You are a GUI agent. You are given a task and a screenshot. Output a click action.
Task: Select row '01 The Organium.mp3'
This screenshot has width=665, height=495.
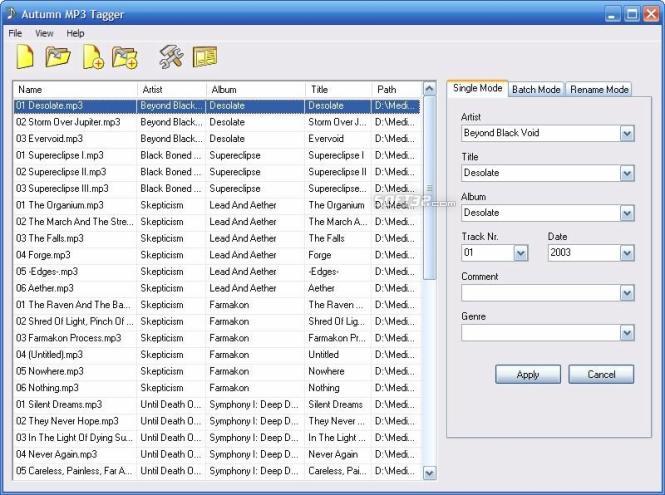[217, 205]
